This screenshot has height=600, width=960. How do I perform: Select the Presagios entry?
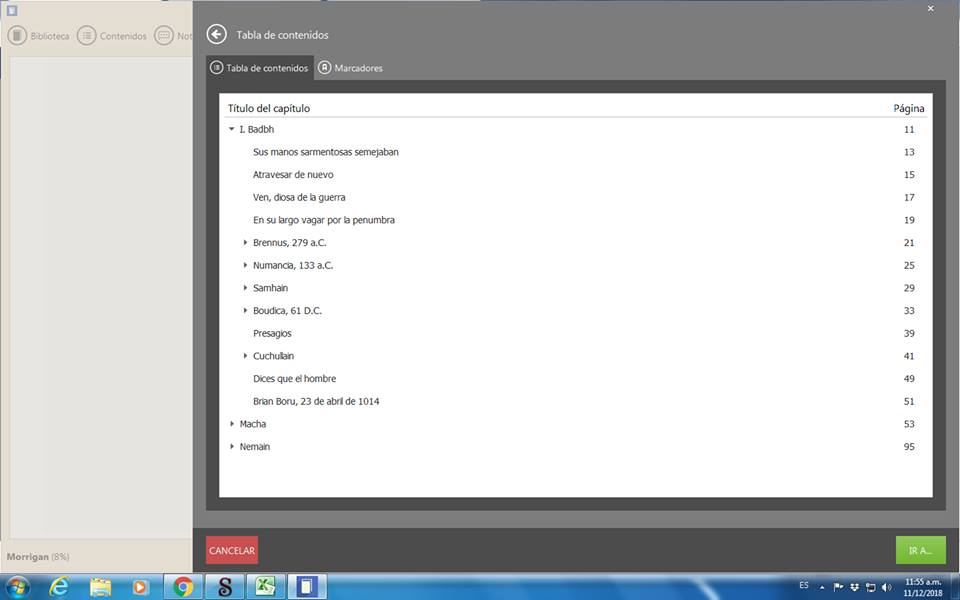[272, 333]
